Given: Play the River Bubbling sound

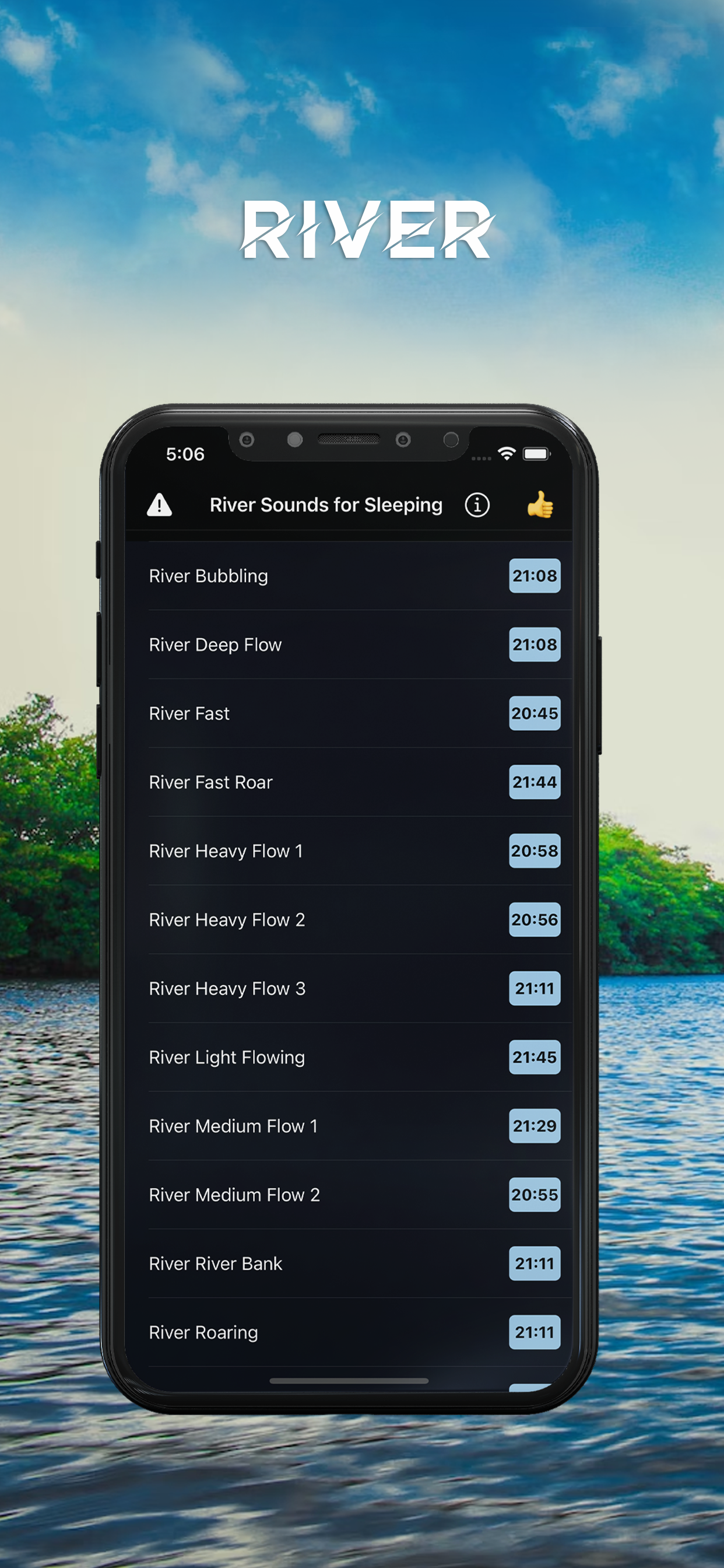Looking at the screenshot, I should (x=348, y=576).
